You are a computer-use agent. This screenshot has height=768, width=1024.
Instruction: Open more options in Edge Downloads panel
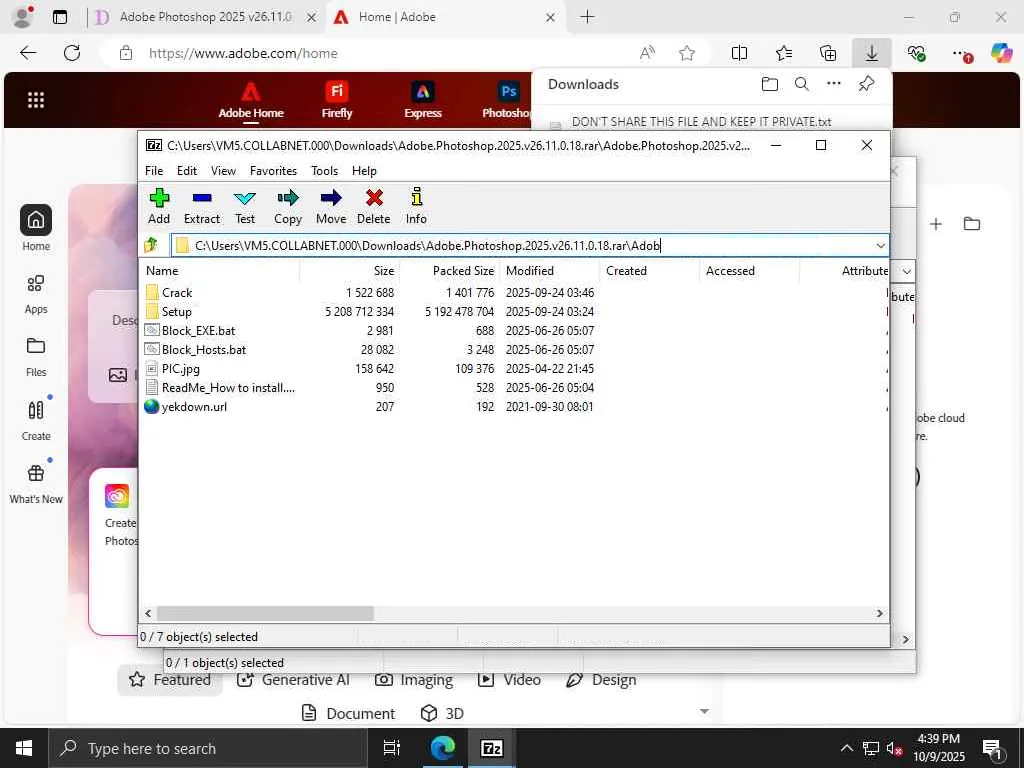point(834,84)
